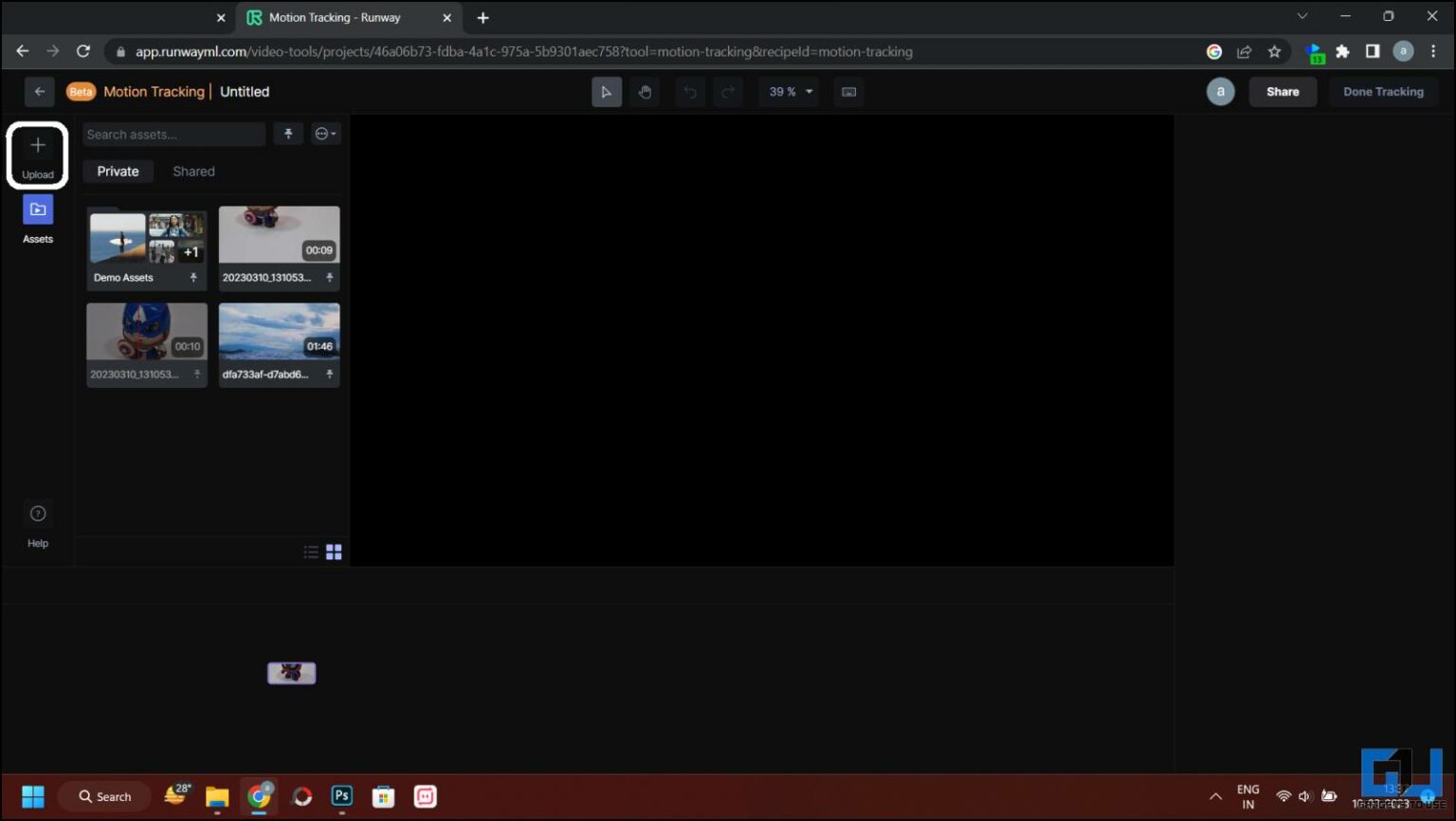The image size is (1456, 821).
Task: Click the undo icon
Action: pyautogui.click(x=690, y=91)
